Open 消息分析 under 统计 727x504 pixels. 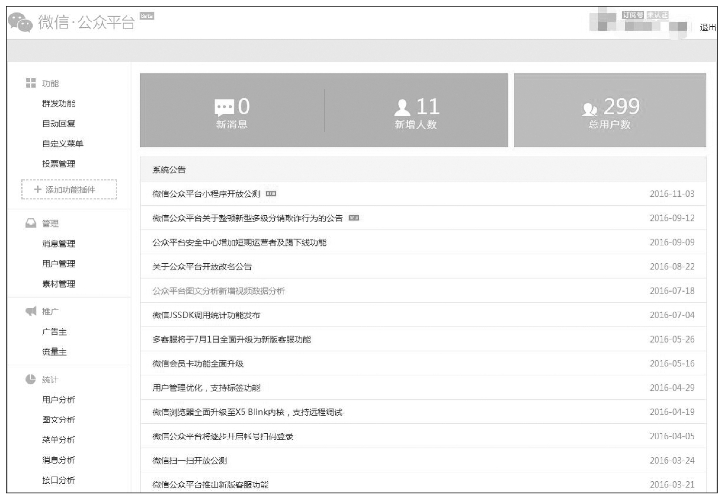pos(58,460)
